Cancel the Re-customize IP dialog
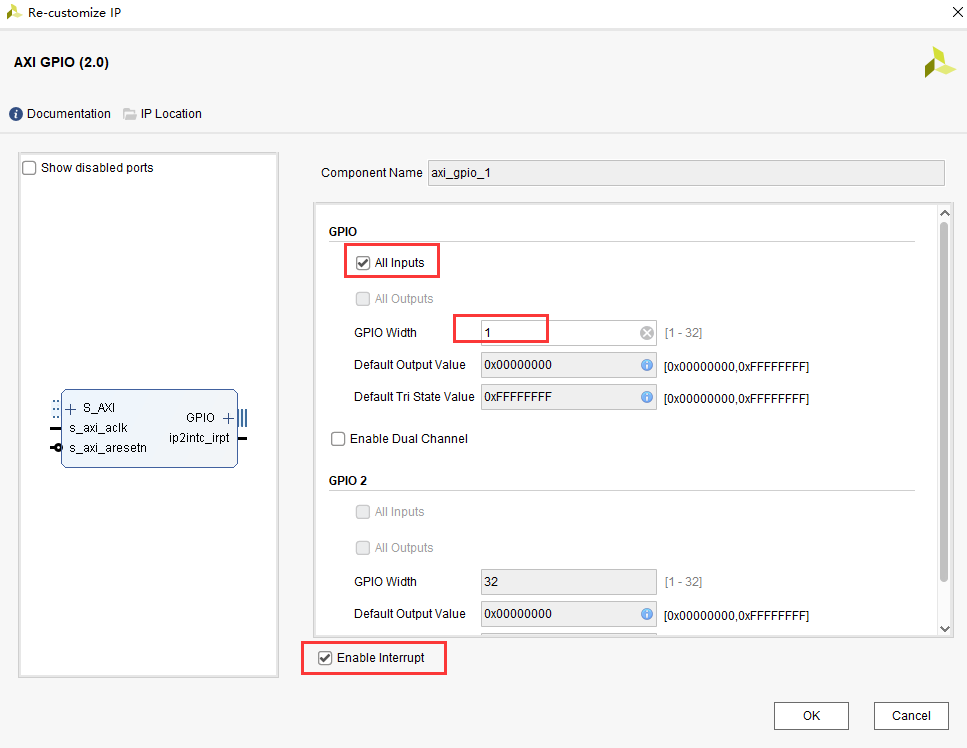This screenshot has width=967, height=748. 910,715
